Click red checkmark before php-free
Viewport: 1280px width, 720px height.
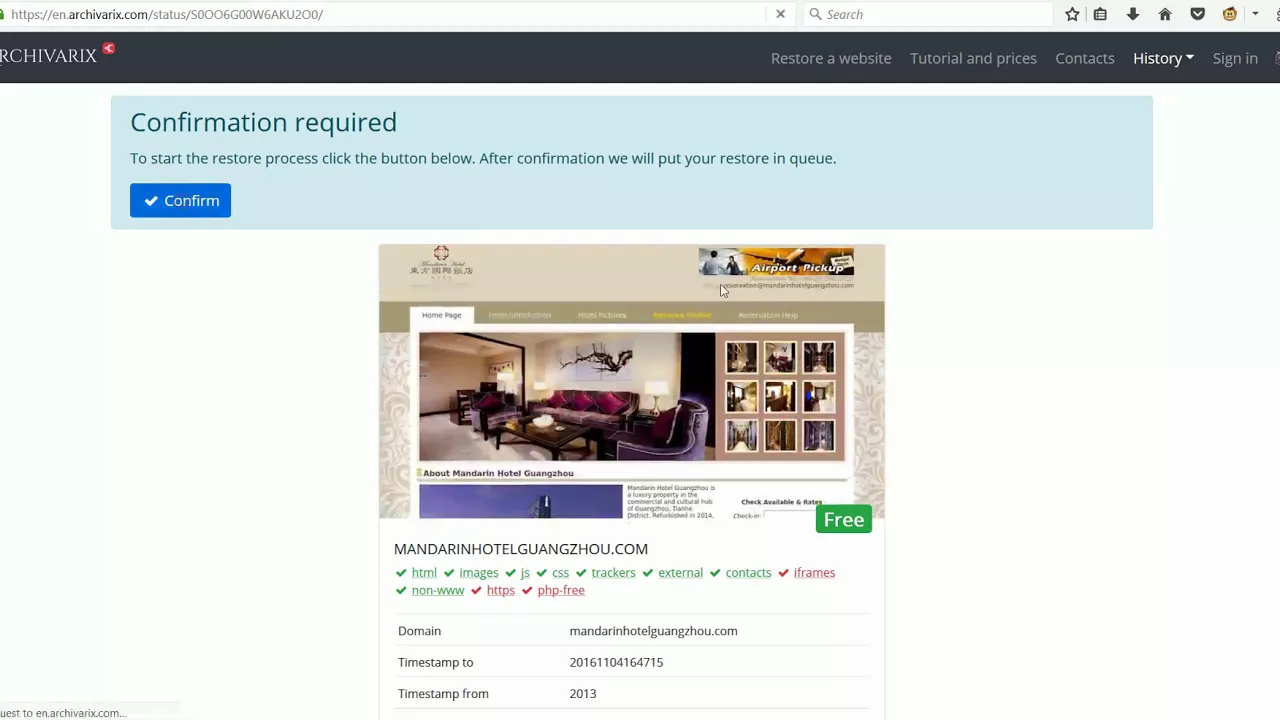click(x=527, y=590)
